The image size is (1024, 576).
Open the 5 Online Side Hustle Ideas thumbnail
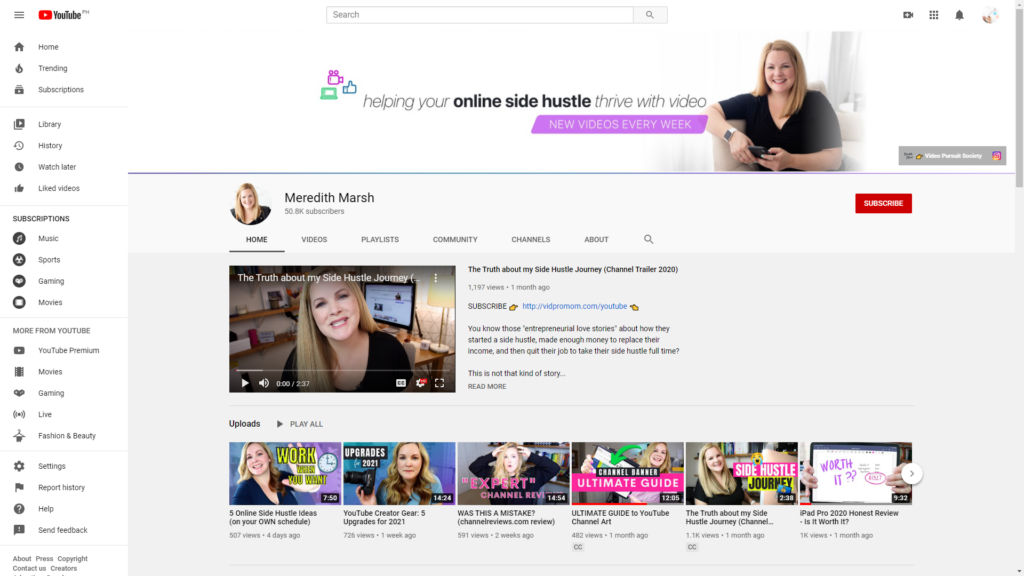tap(285, 473)
